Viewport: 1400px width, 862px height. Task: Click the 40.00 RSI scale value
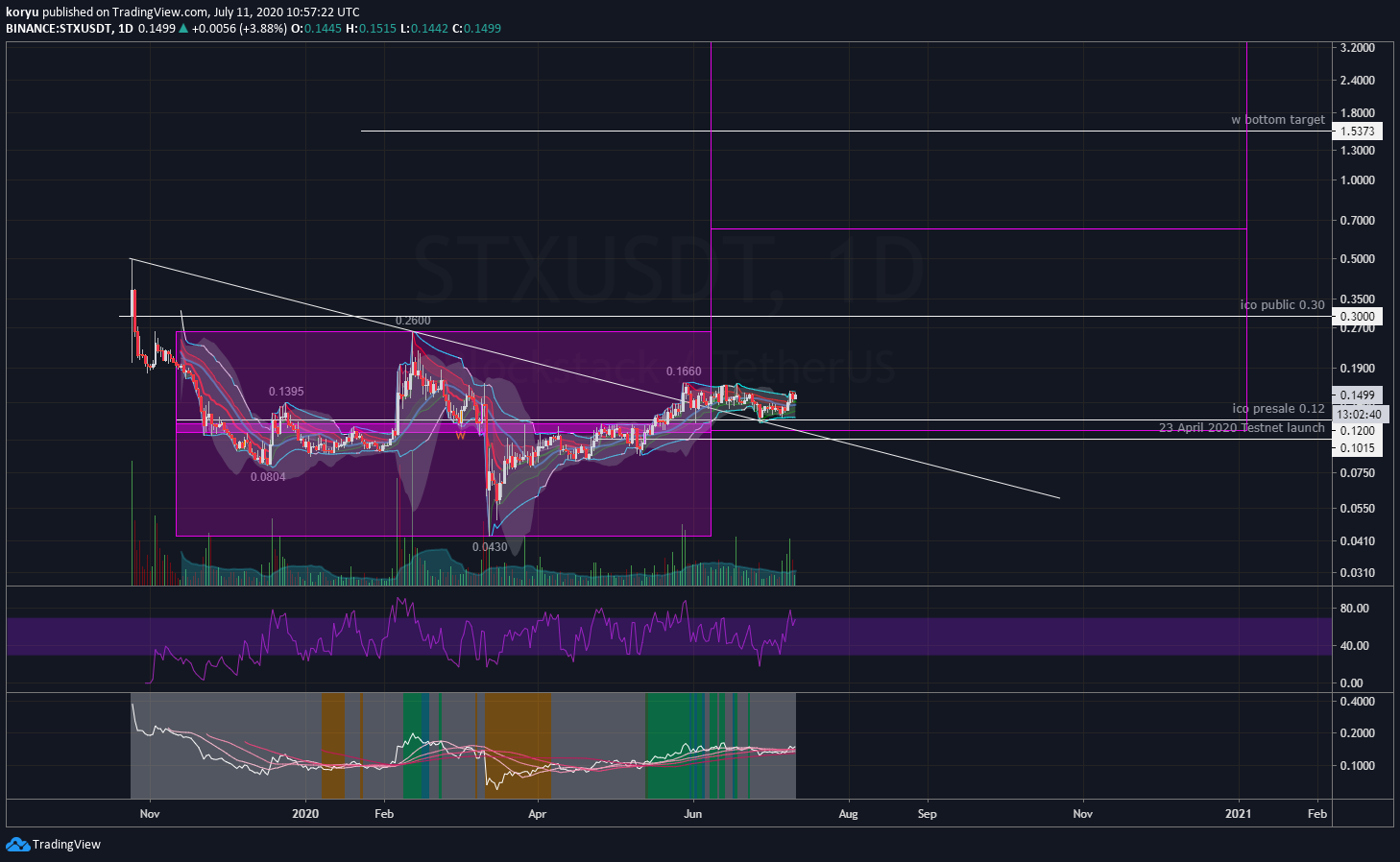[1354, 646]
